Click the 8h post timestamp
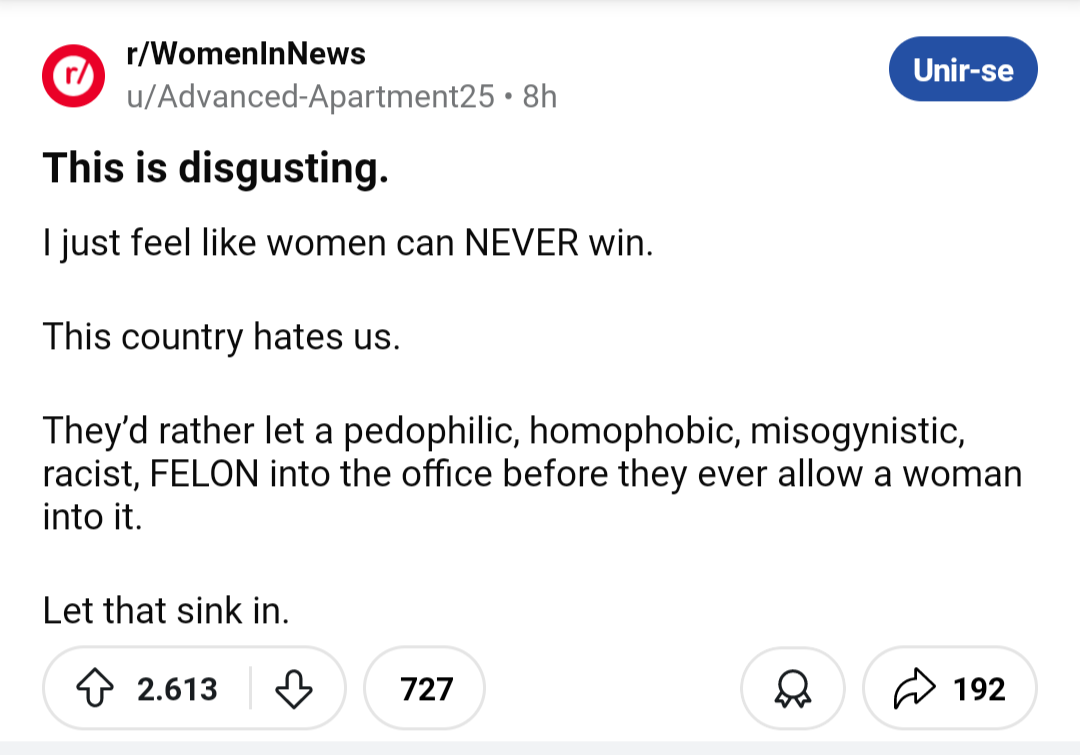The image size is (1080, 755). pyautogui.click(x=540, y=96)
